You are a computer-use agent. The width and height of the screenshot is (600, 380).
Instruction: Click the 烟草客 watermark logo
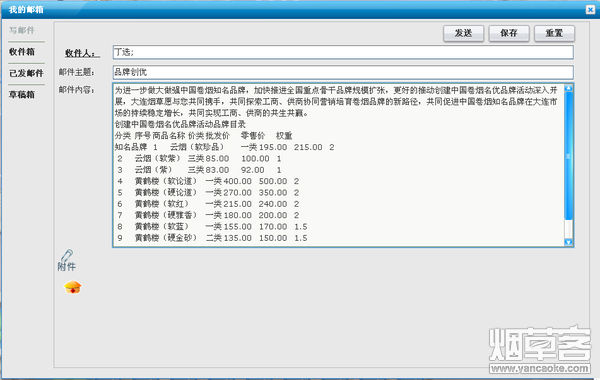tap(540, 343)
